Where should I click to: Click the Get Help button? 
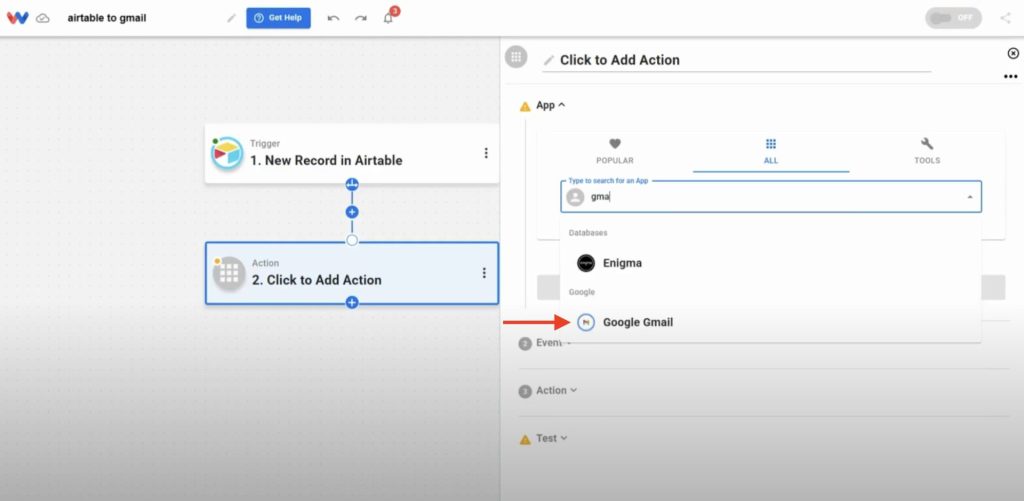(x=278, y=18)
